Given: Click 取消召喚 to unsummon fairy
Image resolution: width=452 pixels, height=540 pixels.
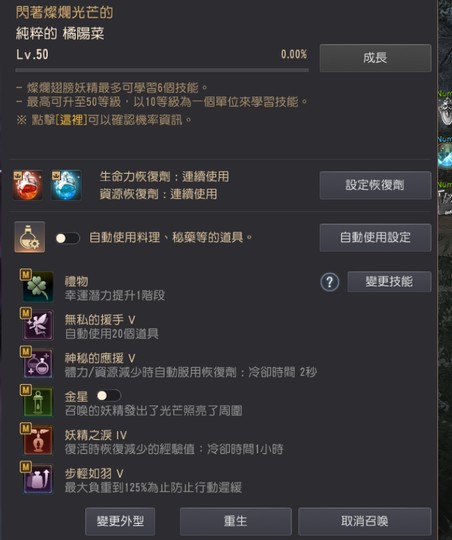Looking at the screenshot, I should pos(364,521).
